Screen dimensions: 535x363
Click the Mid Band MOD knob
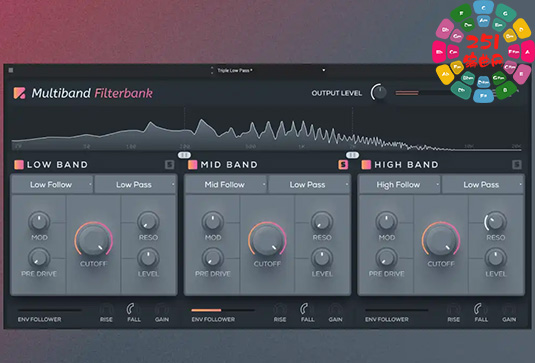[213, 221]
